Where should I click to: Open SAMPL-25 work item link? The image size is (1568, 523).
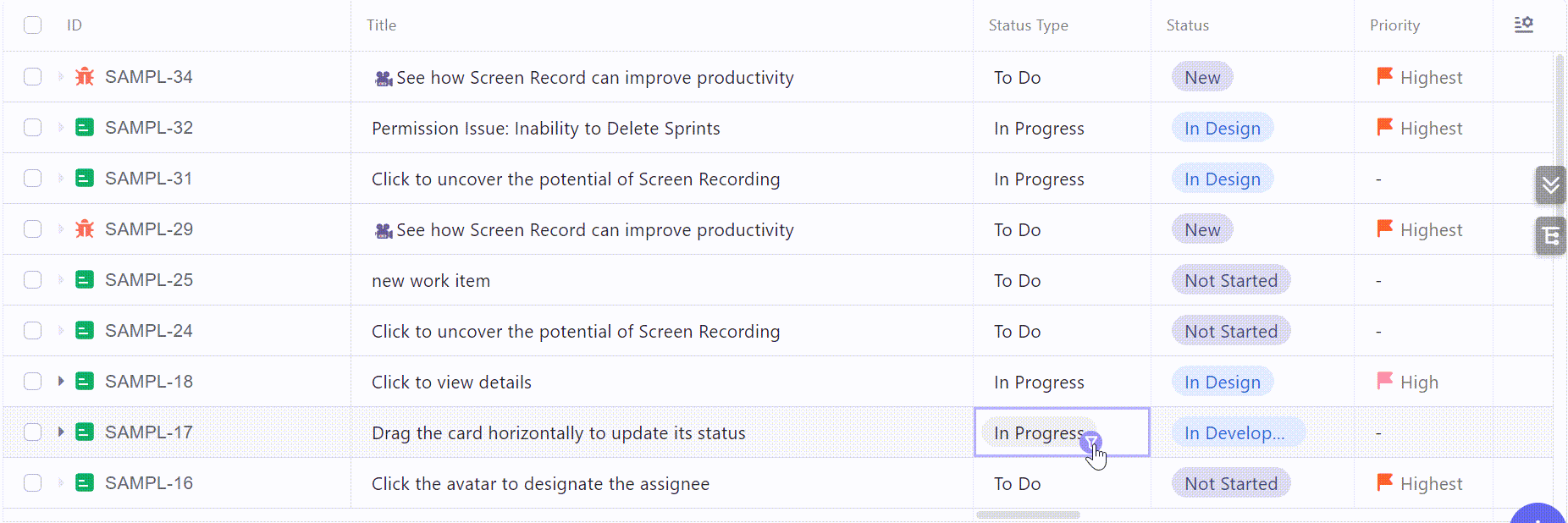pyautogui.click(x=149, y=280)
